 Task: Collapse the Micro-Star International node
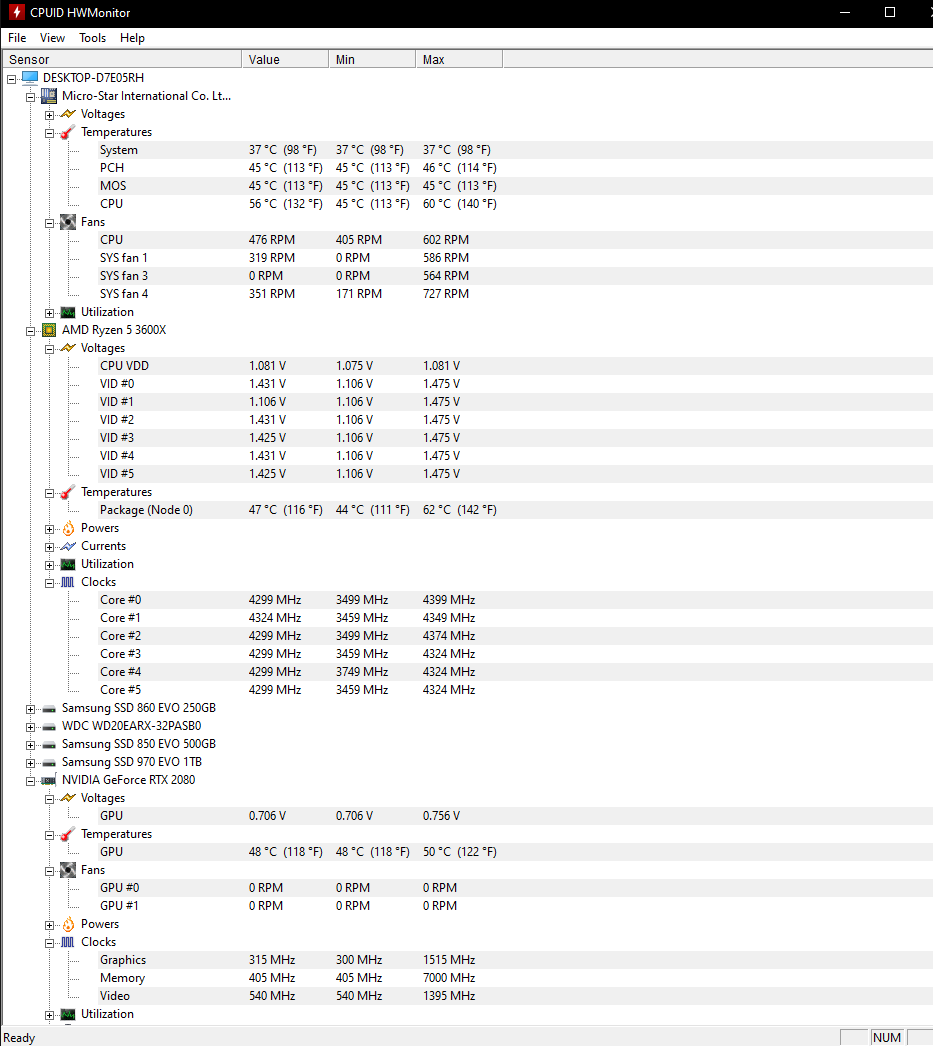30,97
